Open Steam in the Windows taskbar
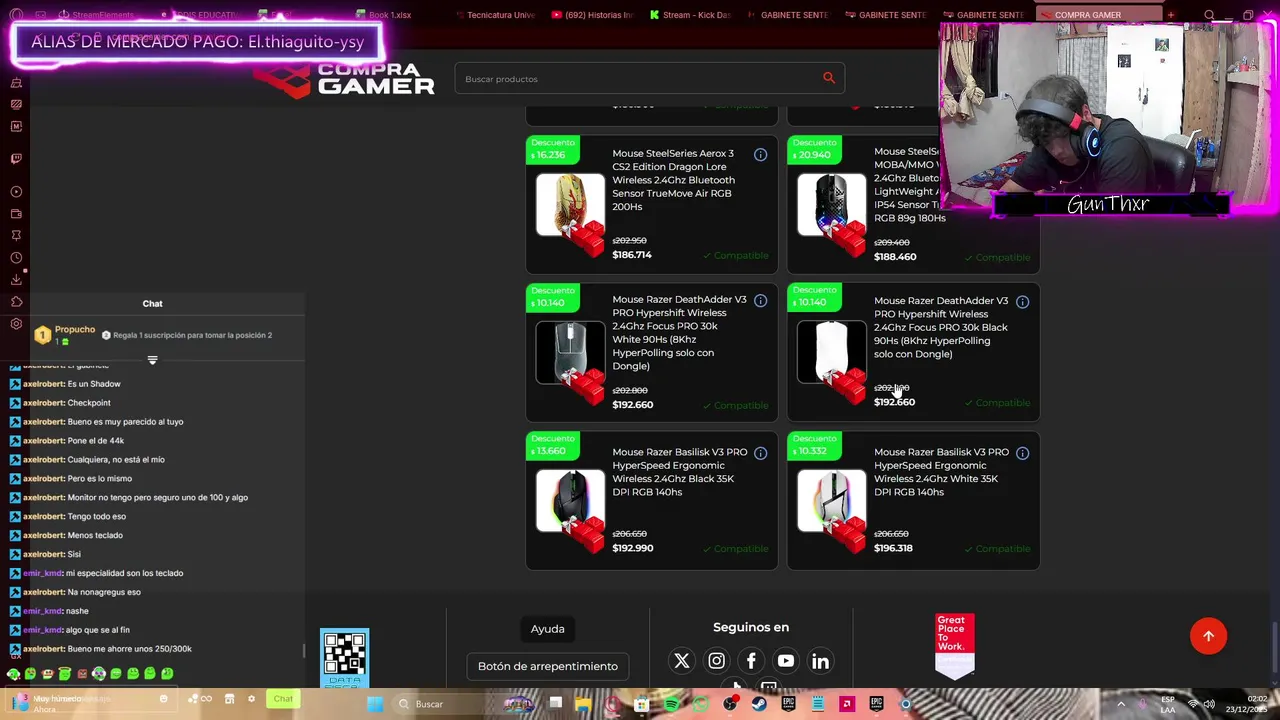 tap(760, 704)
